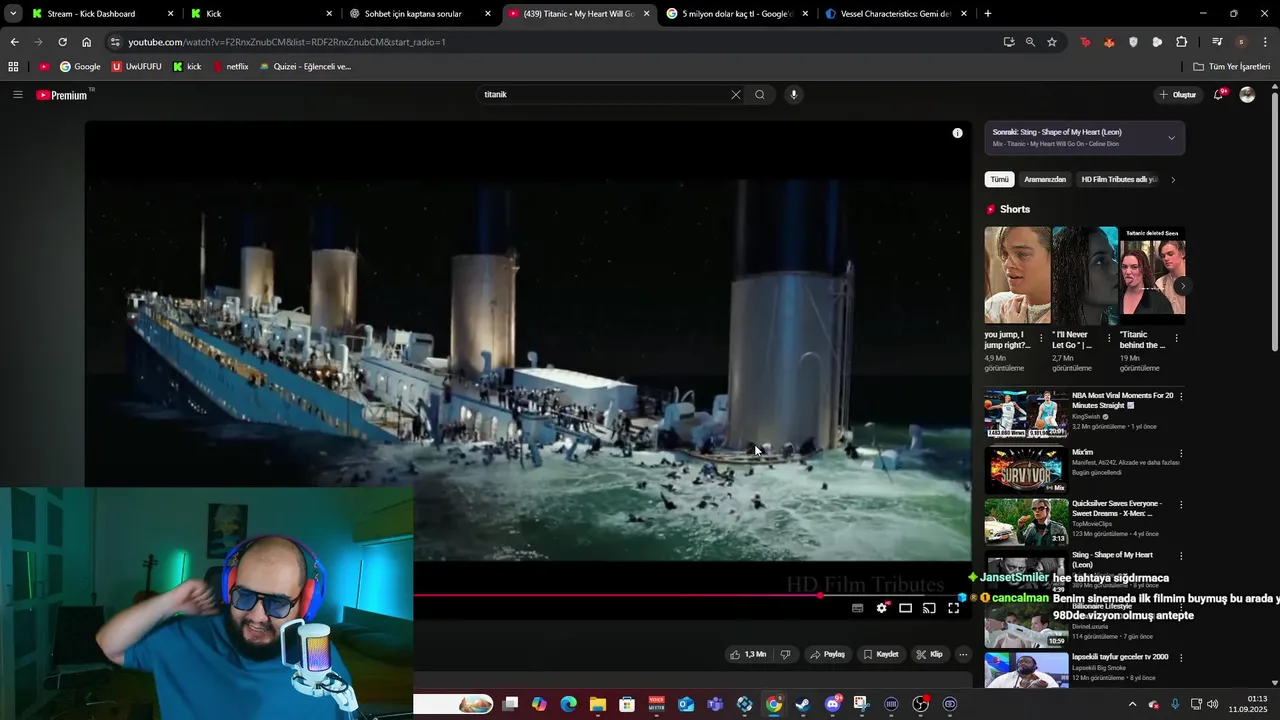
Task: Click into the YouTube search field
Action: 605,95
